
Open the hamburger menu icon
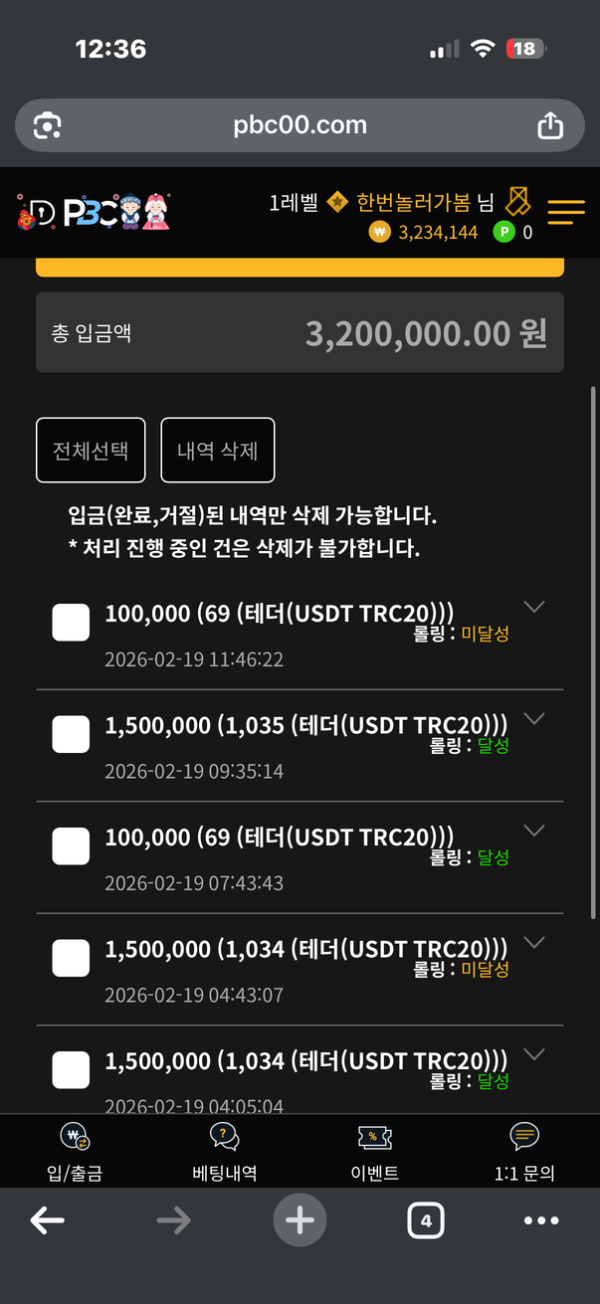[x=566, y=212]
